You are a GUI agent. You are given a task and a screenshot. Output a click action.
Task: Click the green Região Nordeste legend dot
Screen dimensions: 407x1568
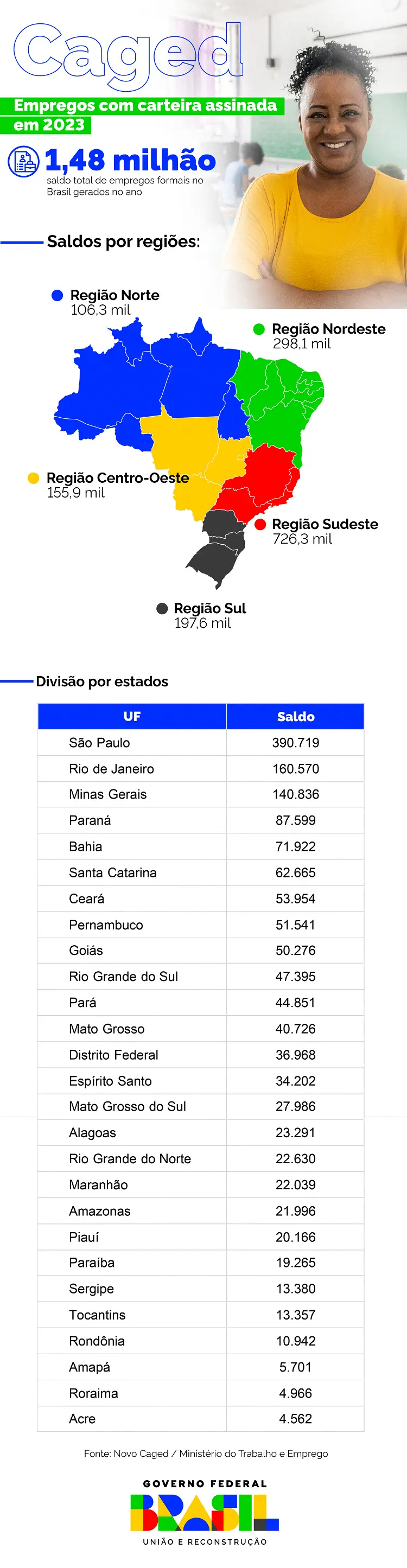(x=258, y=329)
